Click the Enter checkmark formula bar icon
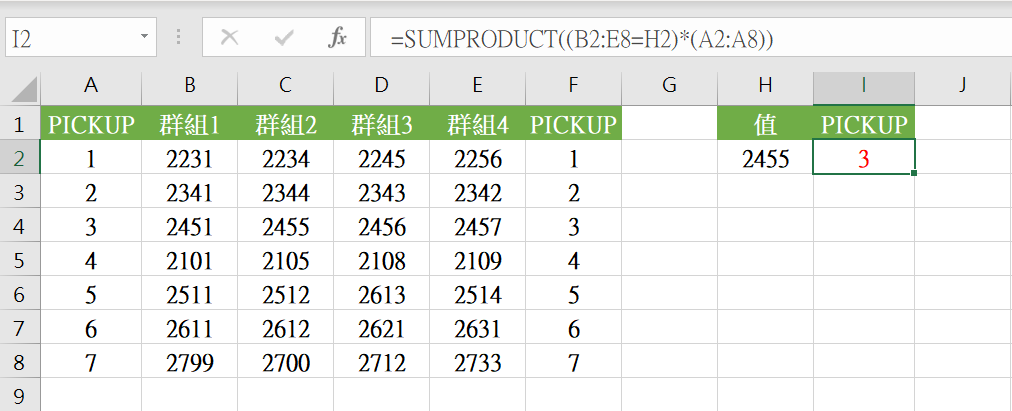Viewport: 1012px width, 411px height. [284, 38]
